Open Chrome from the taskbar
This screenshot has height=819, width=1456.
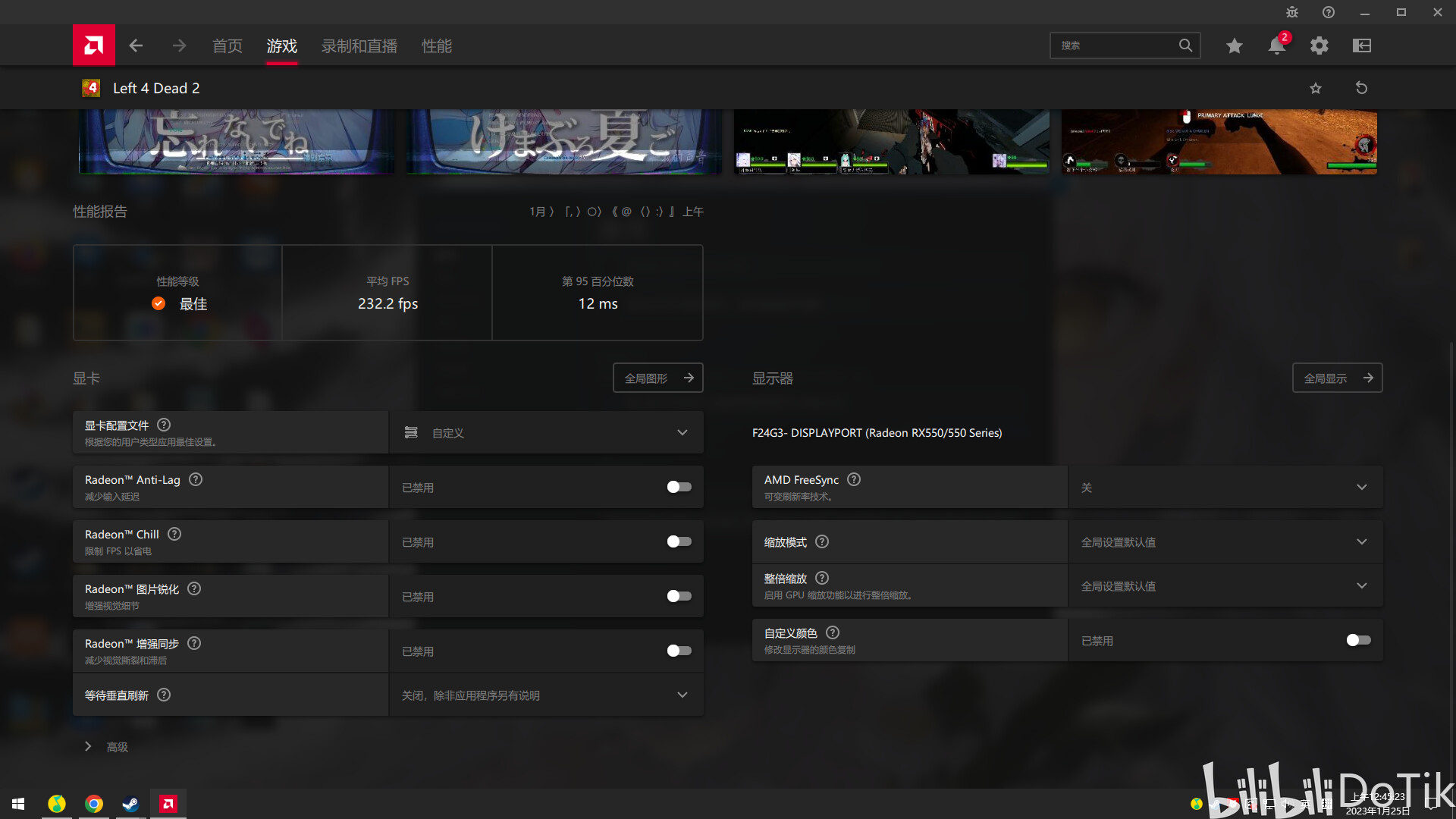pyautogui.click(x=94, y=804)
